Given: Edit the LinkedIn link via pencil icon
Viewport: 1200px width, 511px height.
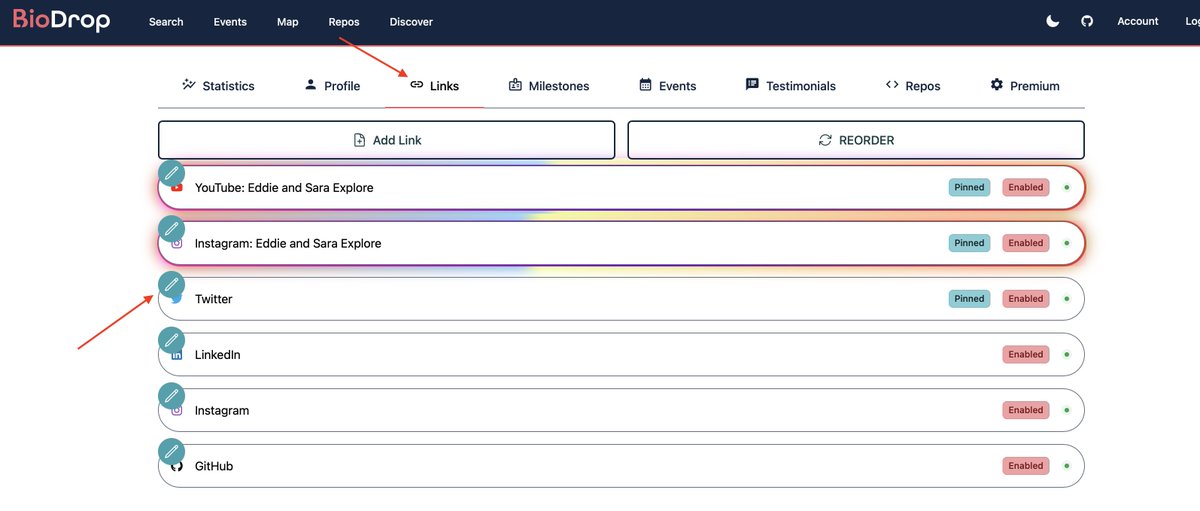Looking at the screenshot, I should (x=172, y=340).
